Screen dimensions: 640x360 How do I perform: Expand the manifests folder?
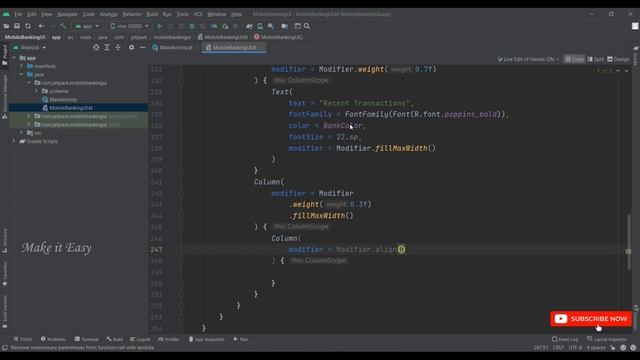22,66
